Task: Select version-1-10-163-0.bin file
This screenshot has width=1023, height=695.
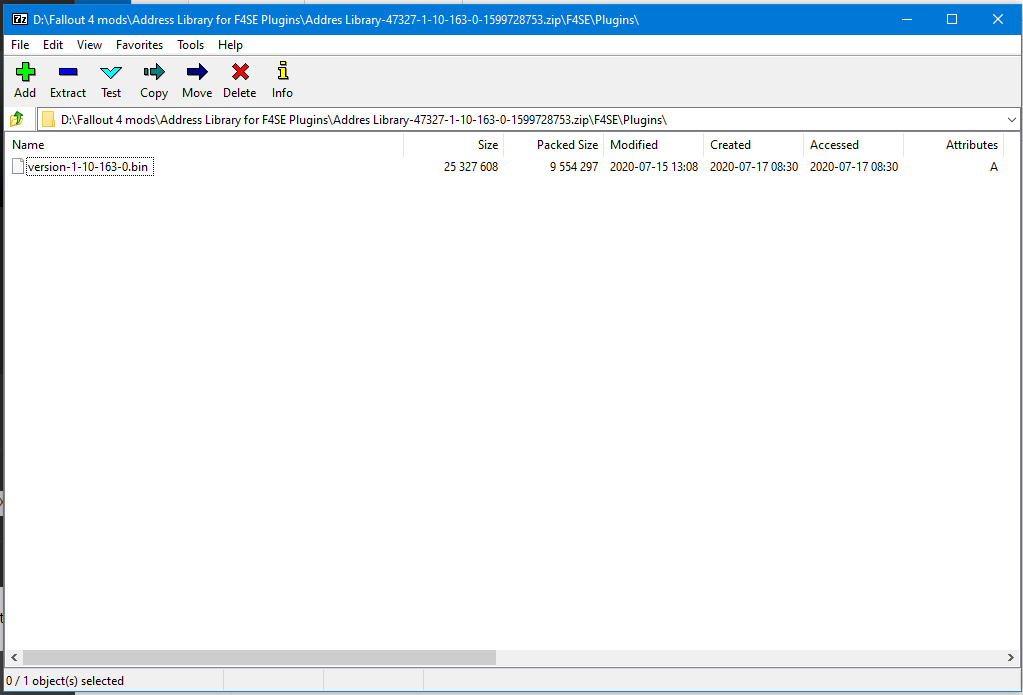Action: point(88,167)
